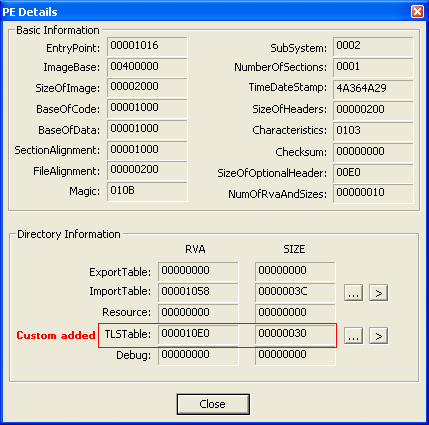Image resolution: width=429 pixels, height=425 pixels.
Task: Select the EntryPoint value field
Action: [147, 47]
